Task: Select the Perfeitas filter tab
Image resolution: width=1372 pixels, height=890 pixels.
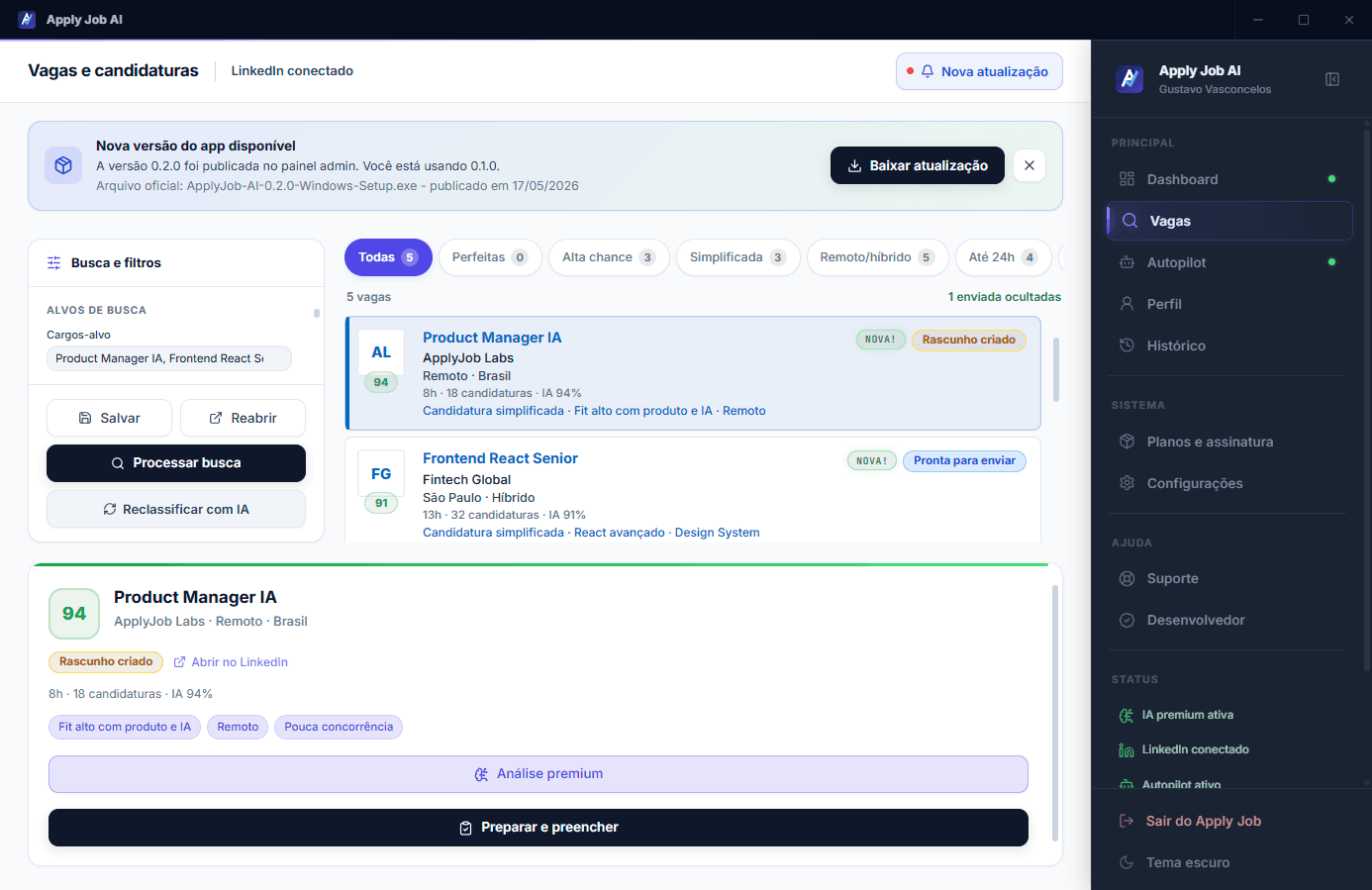Action: click(x=490, y=257)
